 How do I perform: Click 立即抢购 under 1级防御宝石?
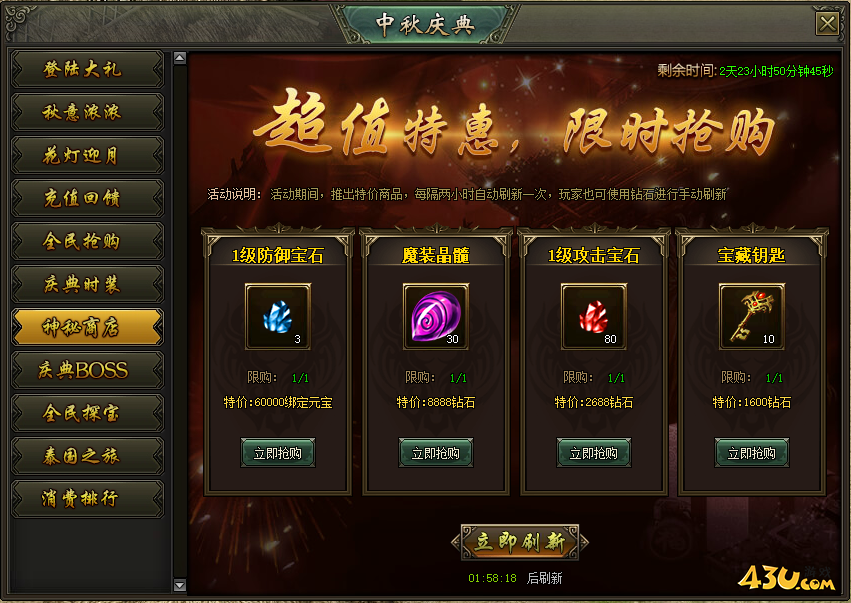[x=278, y=453]
